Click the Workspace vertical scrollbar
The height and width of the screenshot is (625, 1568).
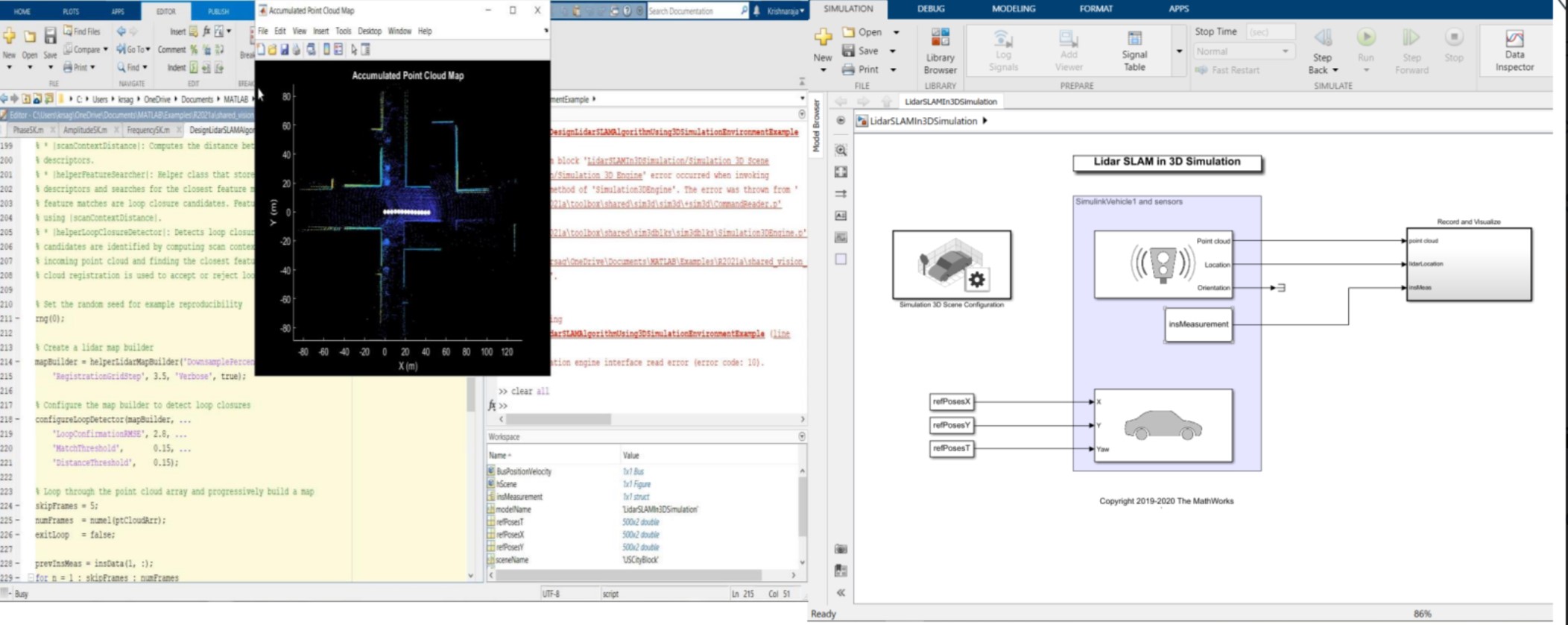(x=803, y=507)
